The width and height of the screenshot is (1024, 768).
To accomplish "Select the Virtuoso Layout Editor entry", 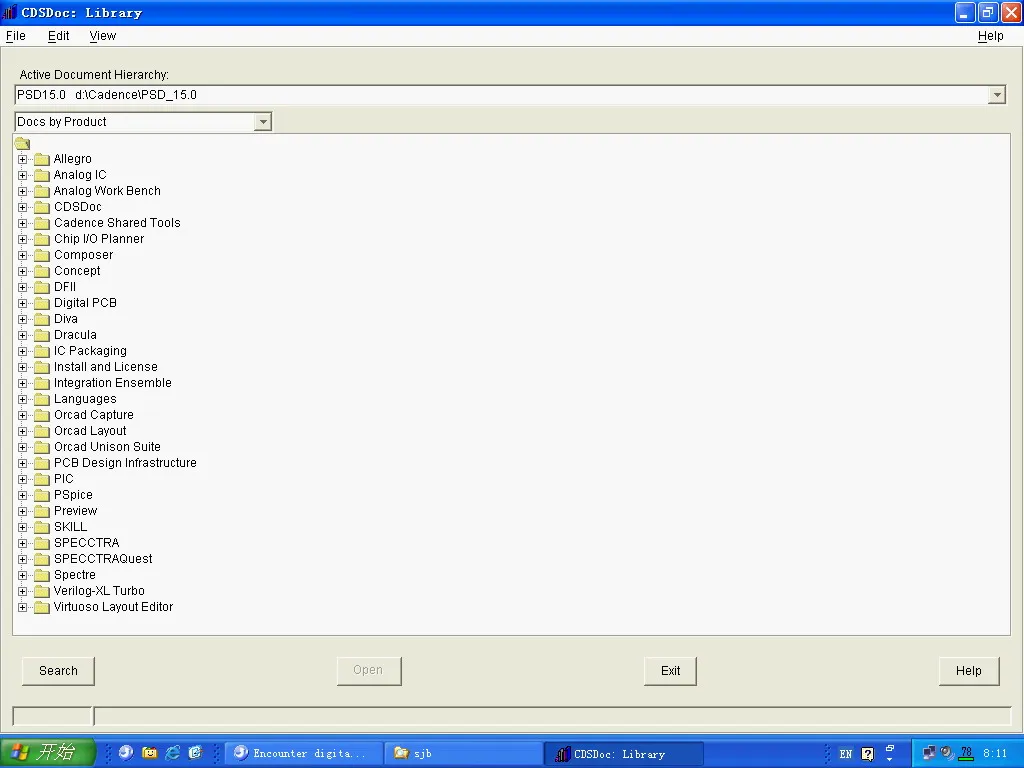I will [113, 607].
